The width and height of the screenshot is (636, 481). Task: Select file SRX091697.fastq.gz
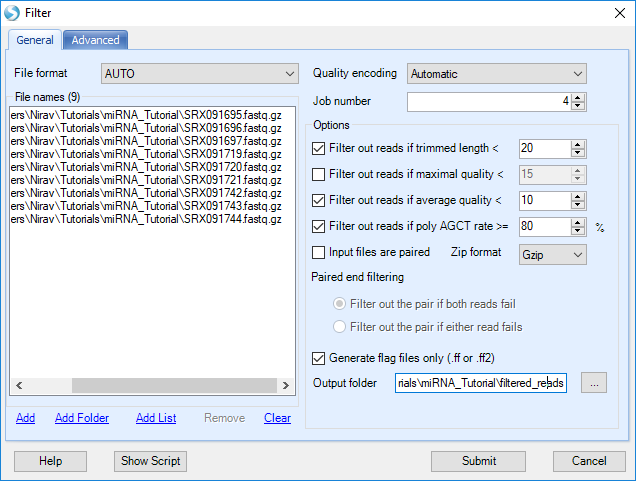tap(146, 141)
